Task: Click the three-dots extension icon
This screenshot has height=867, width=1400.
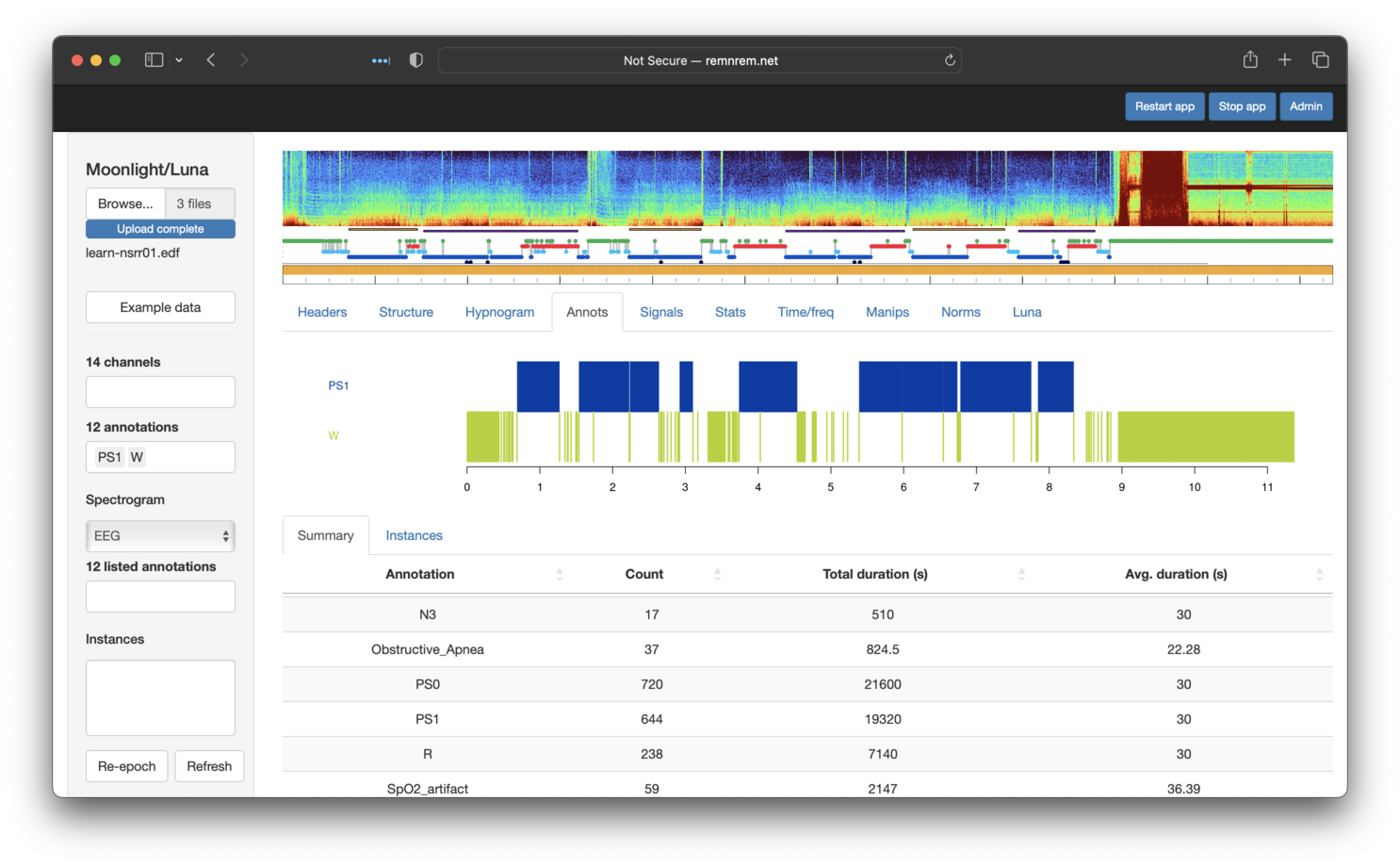Action: tap(381, 60)
